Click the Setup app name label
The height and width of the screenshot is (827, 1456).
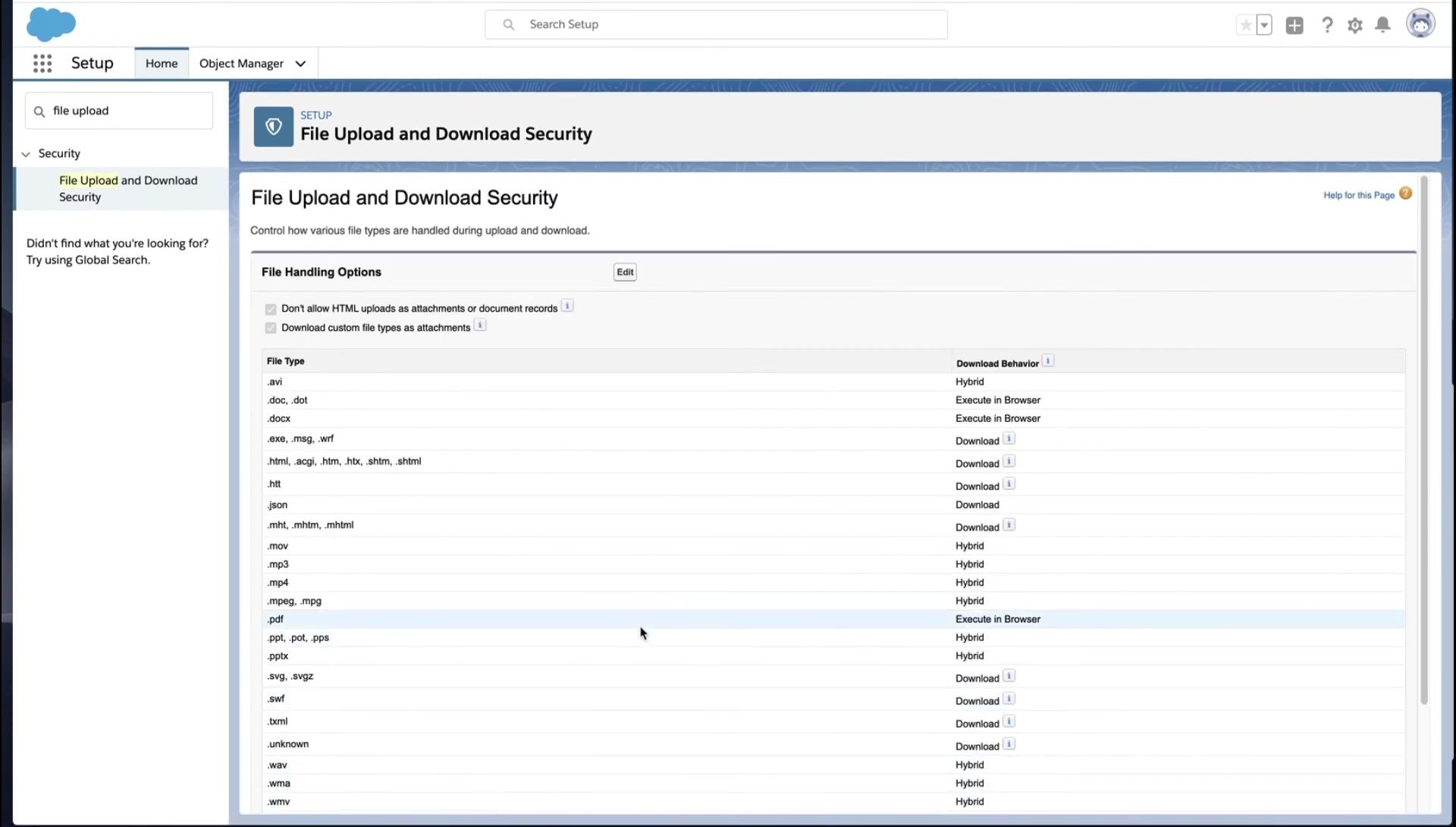click(93, 63)
